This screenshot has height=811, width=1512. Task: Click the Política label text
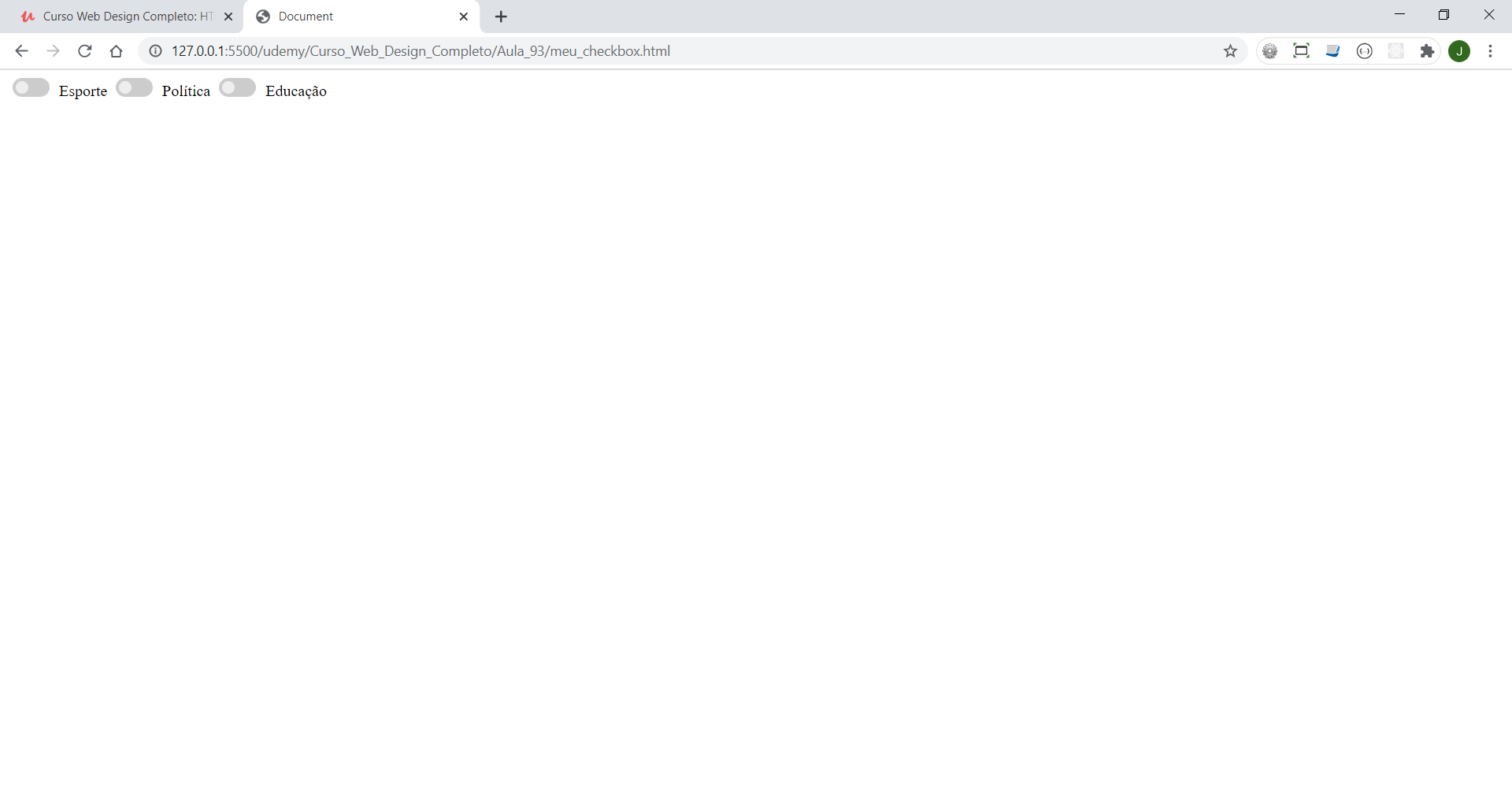186,91
